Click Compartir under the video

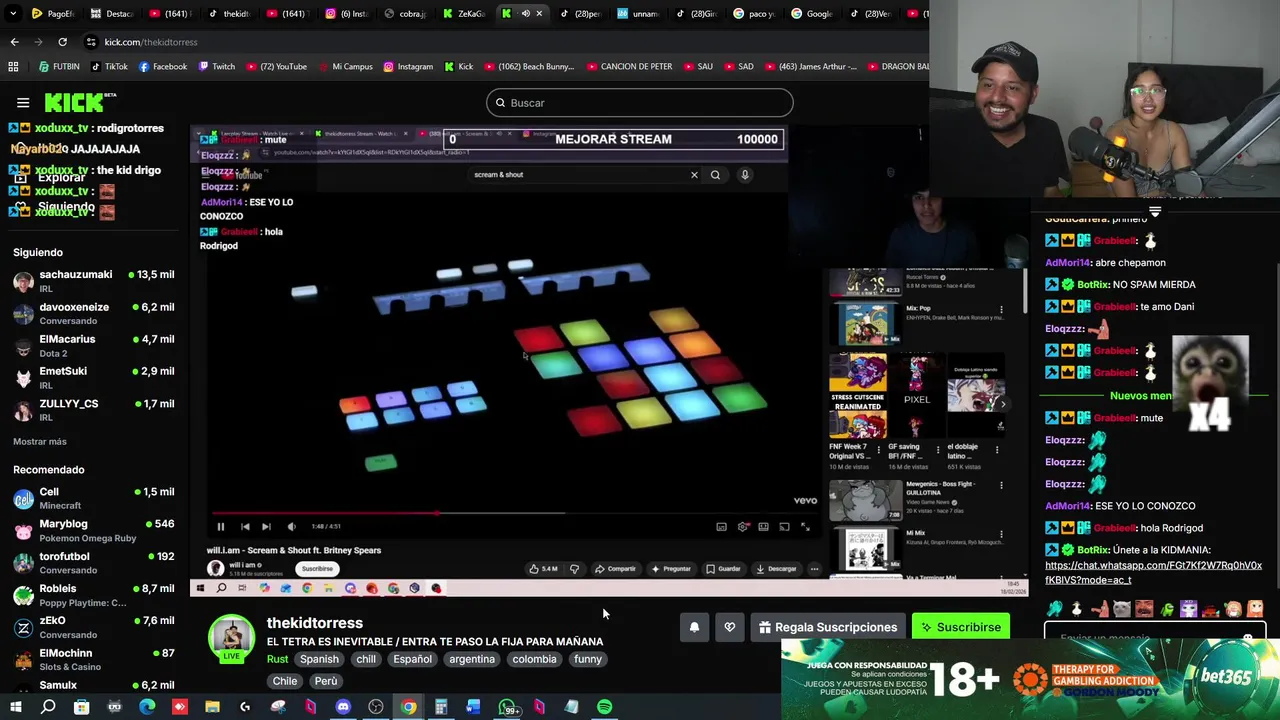[615, 569]
